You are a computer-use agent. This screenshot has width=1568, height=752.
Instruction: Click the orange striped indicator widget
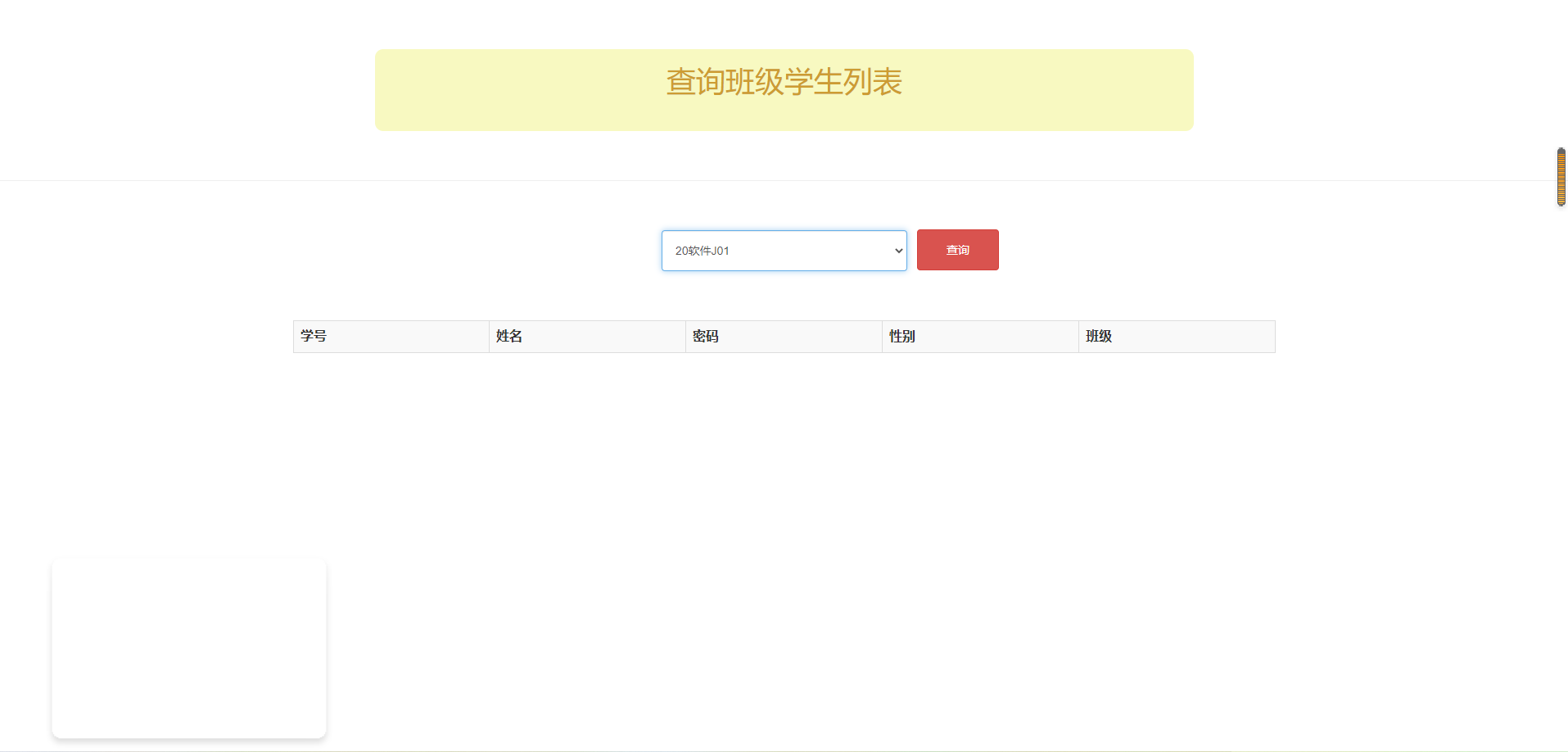(x=1561, y=177)
